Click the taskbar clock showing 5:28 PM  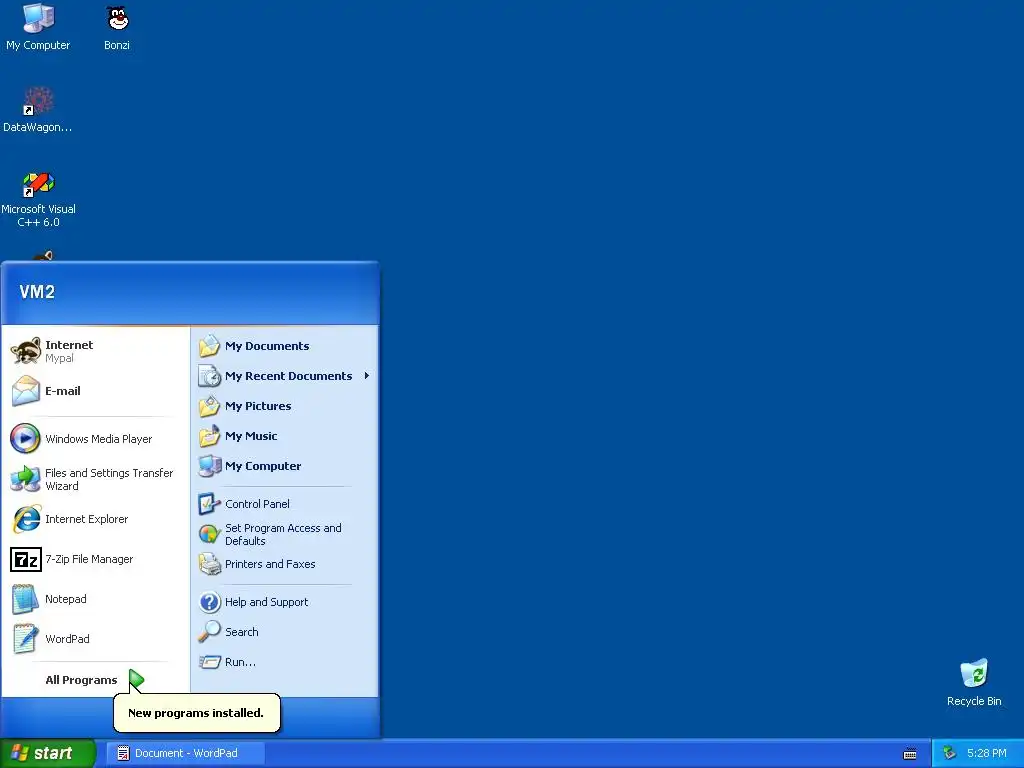[987, 754]
